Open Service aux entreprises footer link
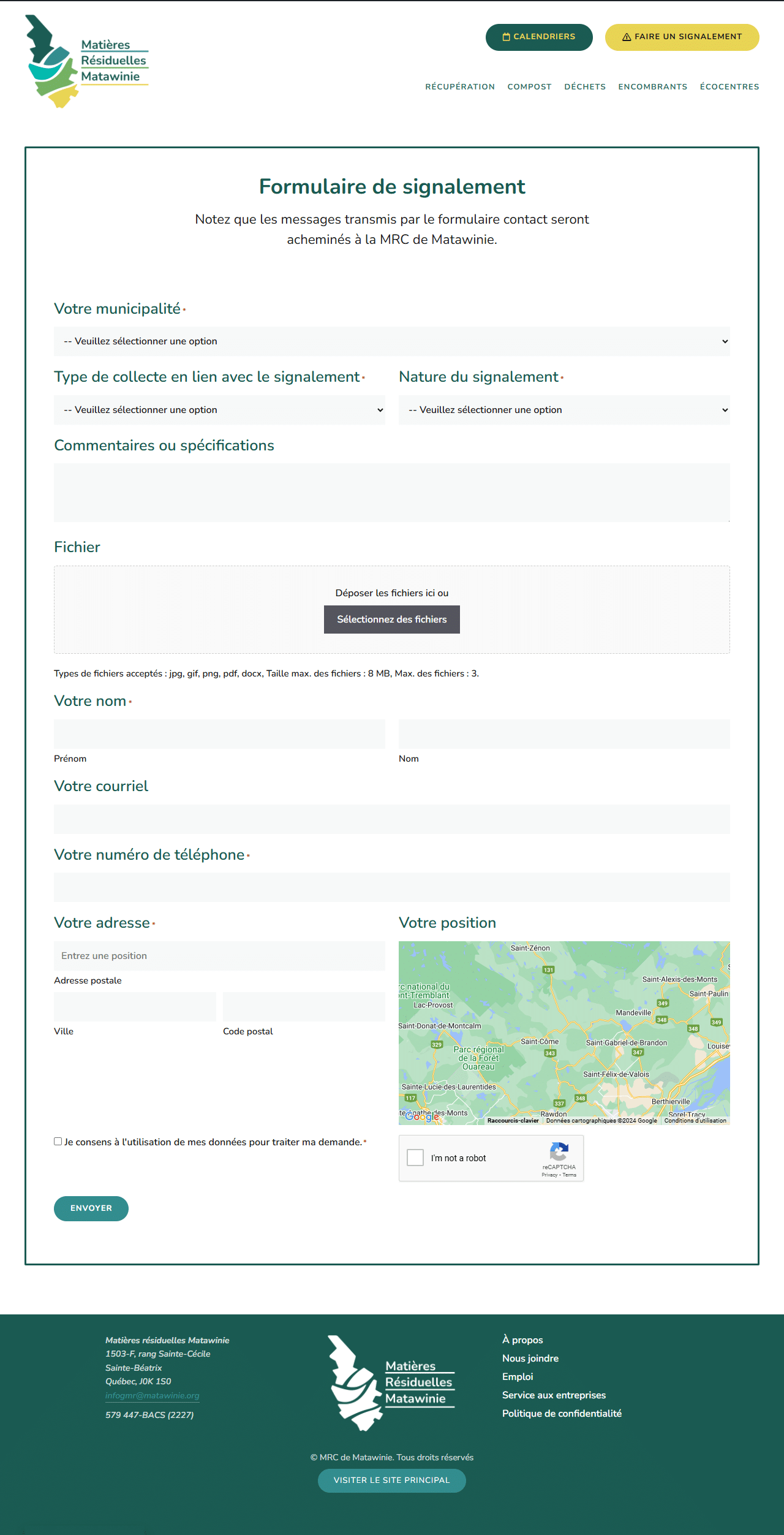Screen dimensions: 784x1535 click(554, 1395)
